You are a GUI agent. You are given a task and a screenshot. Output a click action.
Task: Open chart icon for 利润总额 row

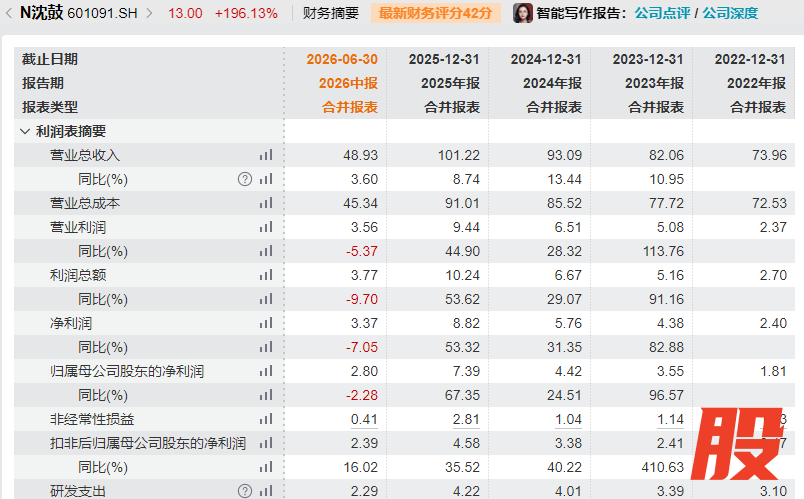[266, 275]
